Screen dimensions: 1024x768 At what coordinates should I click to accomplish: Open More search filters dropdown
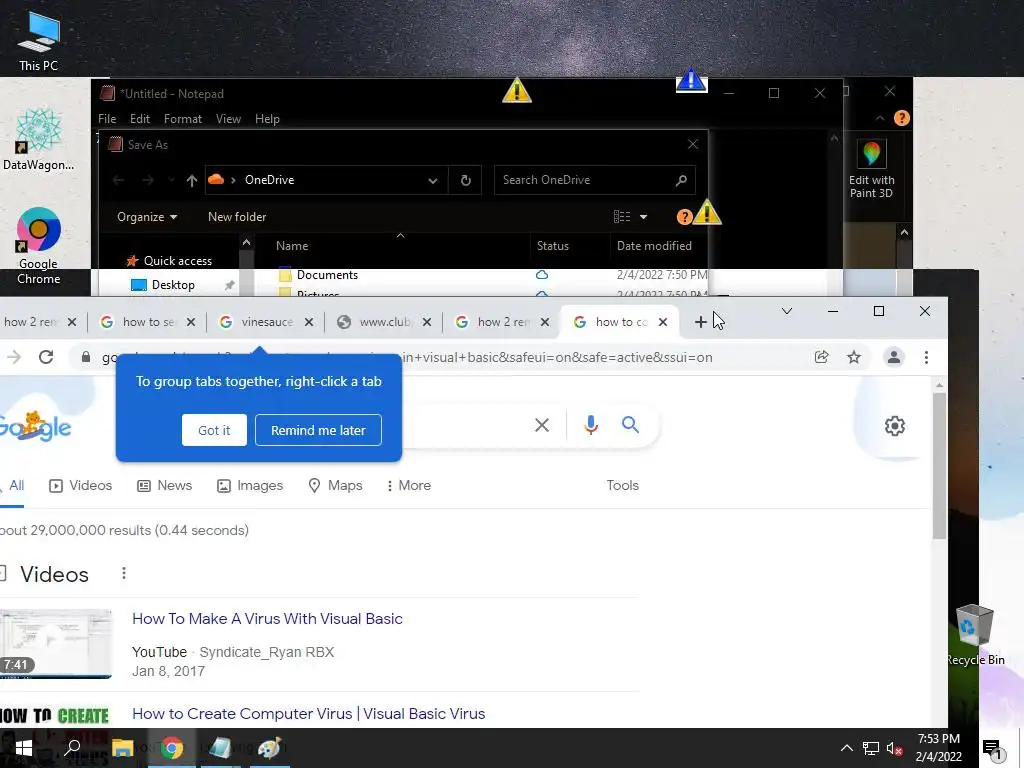click(409, 486)
